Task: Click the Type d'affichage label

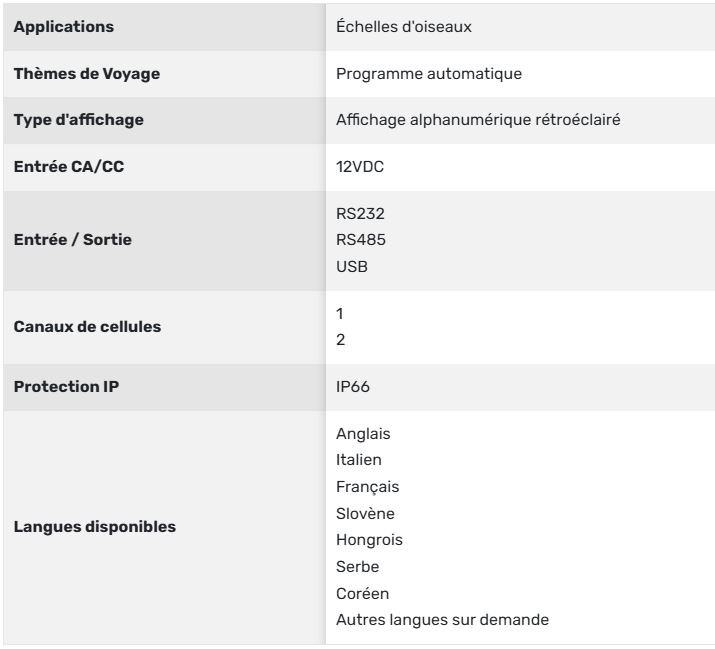Action: [79, 120]
